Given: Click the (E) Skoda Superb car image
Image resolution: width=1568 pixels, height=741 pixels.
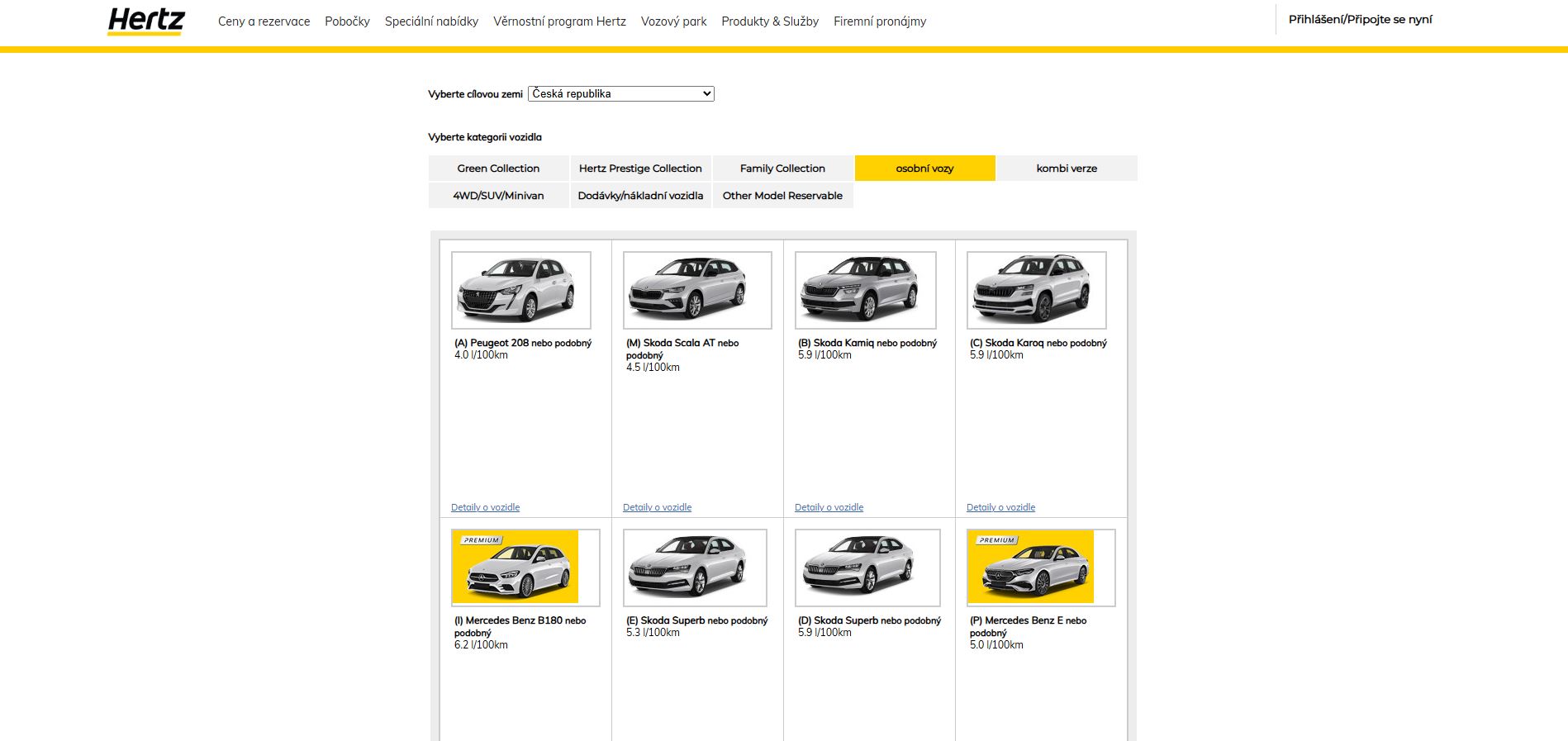Looking at the screenshot, I should point(695,568).
